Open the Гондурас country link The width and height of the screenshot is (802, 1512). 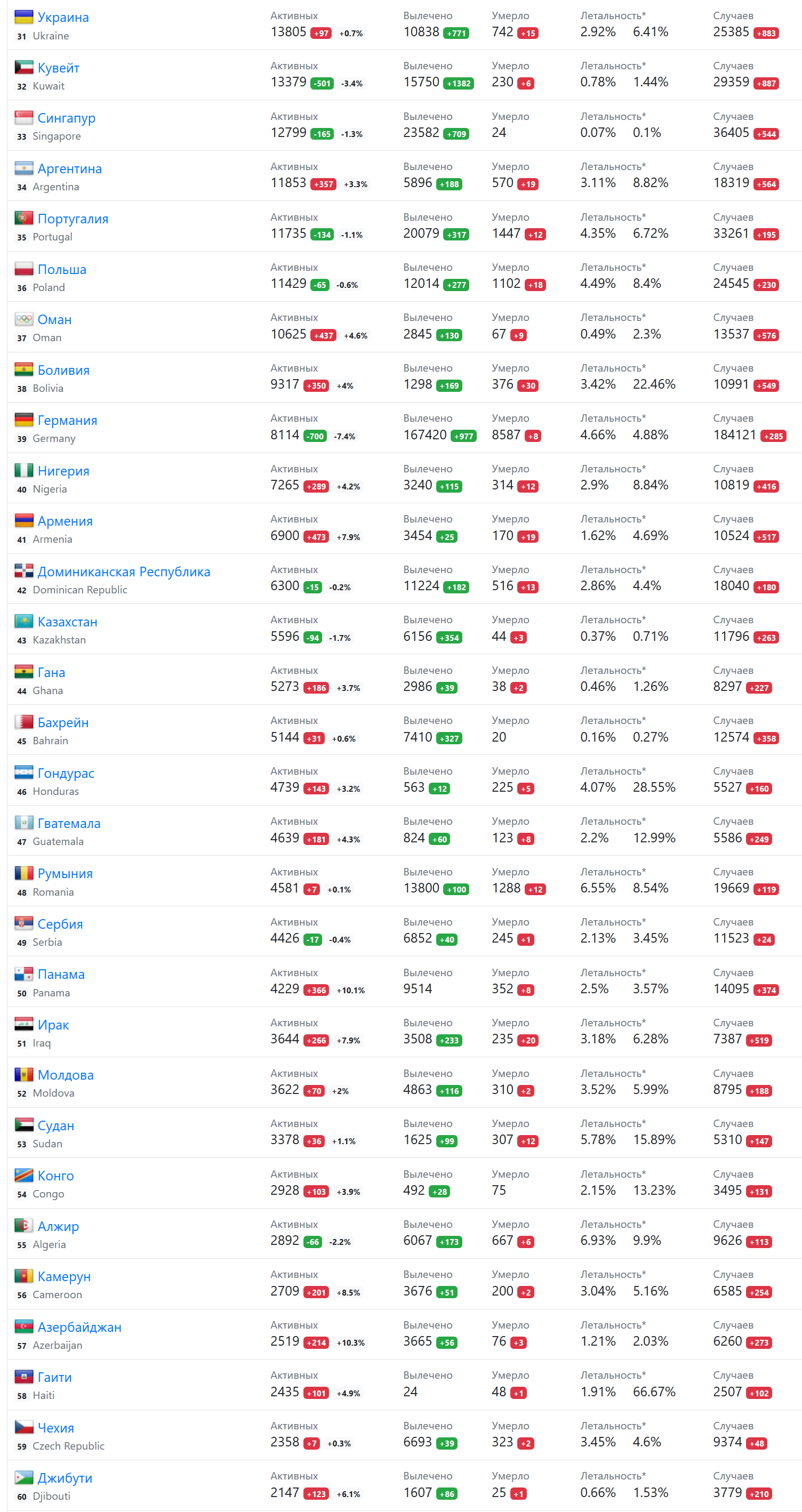coord(66,773)
